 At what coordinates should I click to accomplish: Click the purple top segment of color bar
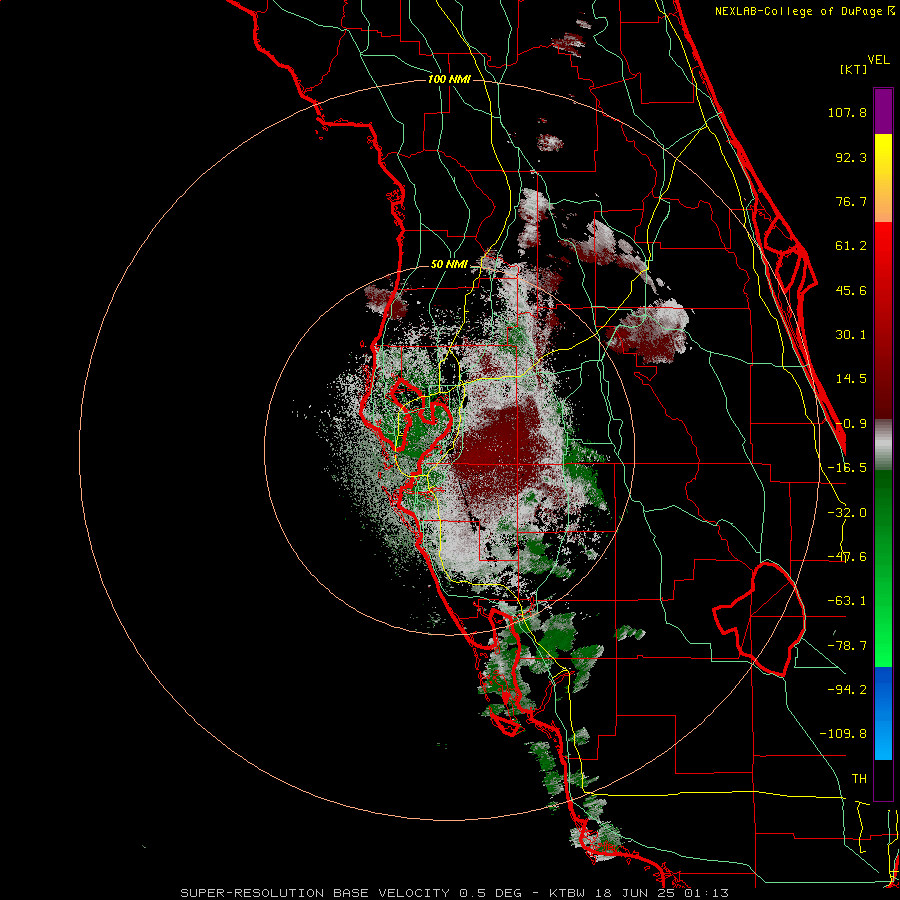pyautogui.click(x=883, y=111)
